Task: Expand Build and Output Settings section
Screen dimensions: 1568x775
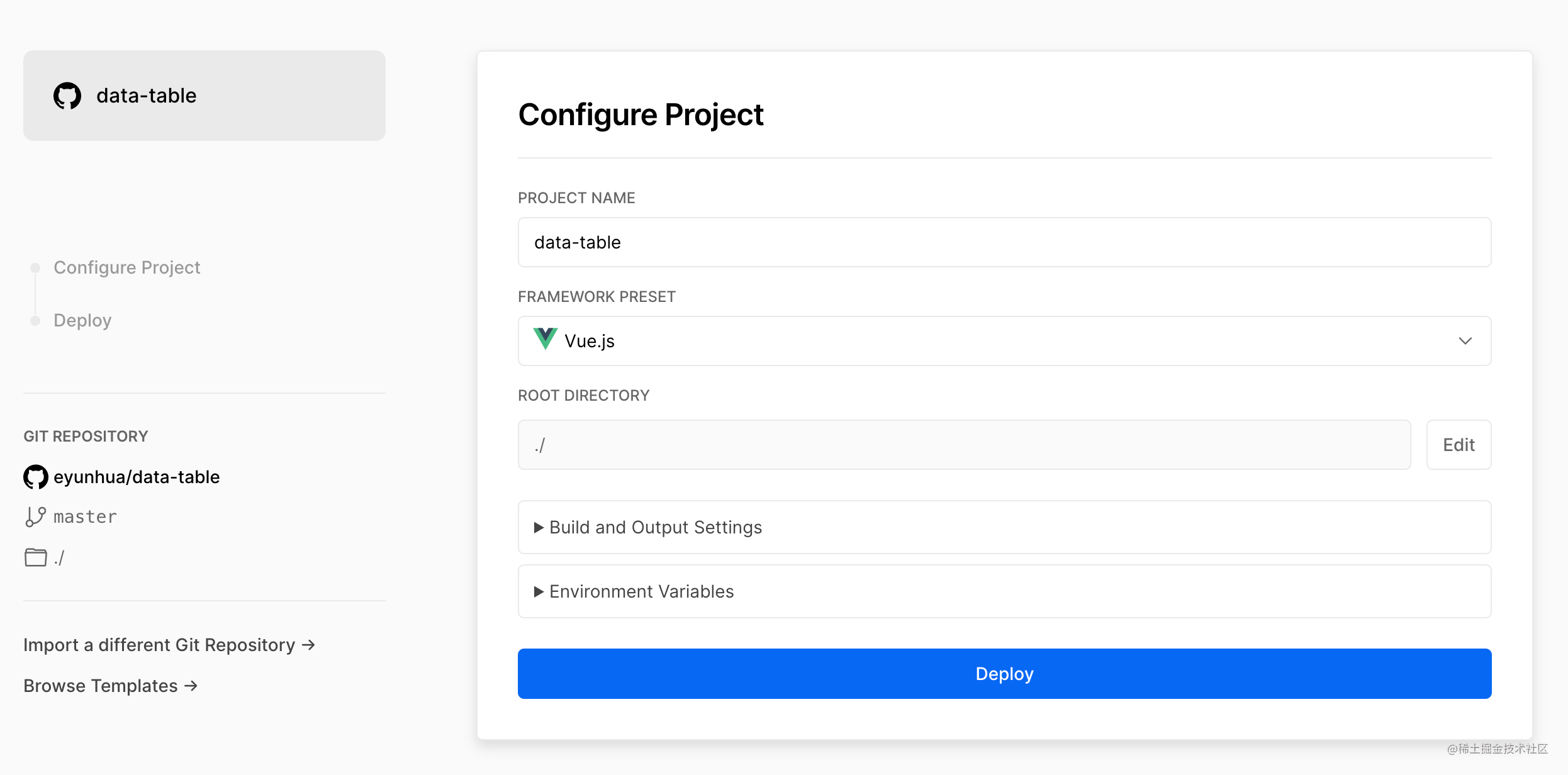Action: click(x=655, y=527)
